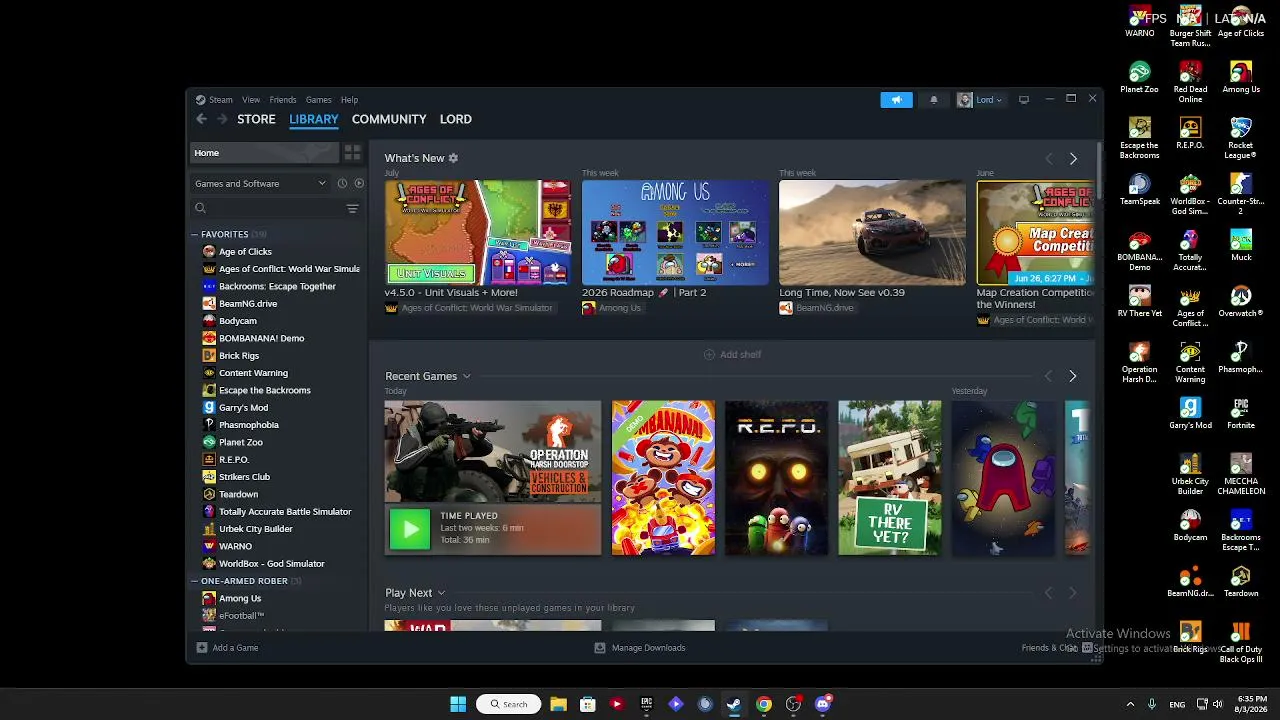Open the Ages of Conflict Unit Visuals news thumbnail
The height and width of the screenshot is (720, 1280).
coord(478,233)
